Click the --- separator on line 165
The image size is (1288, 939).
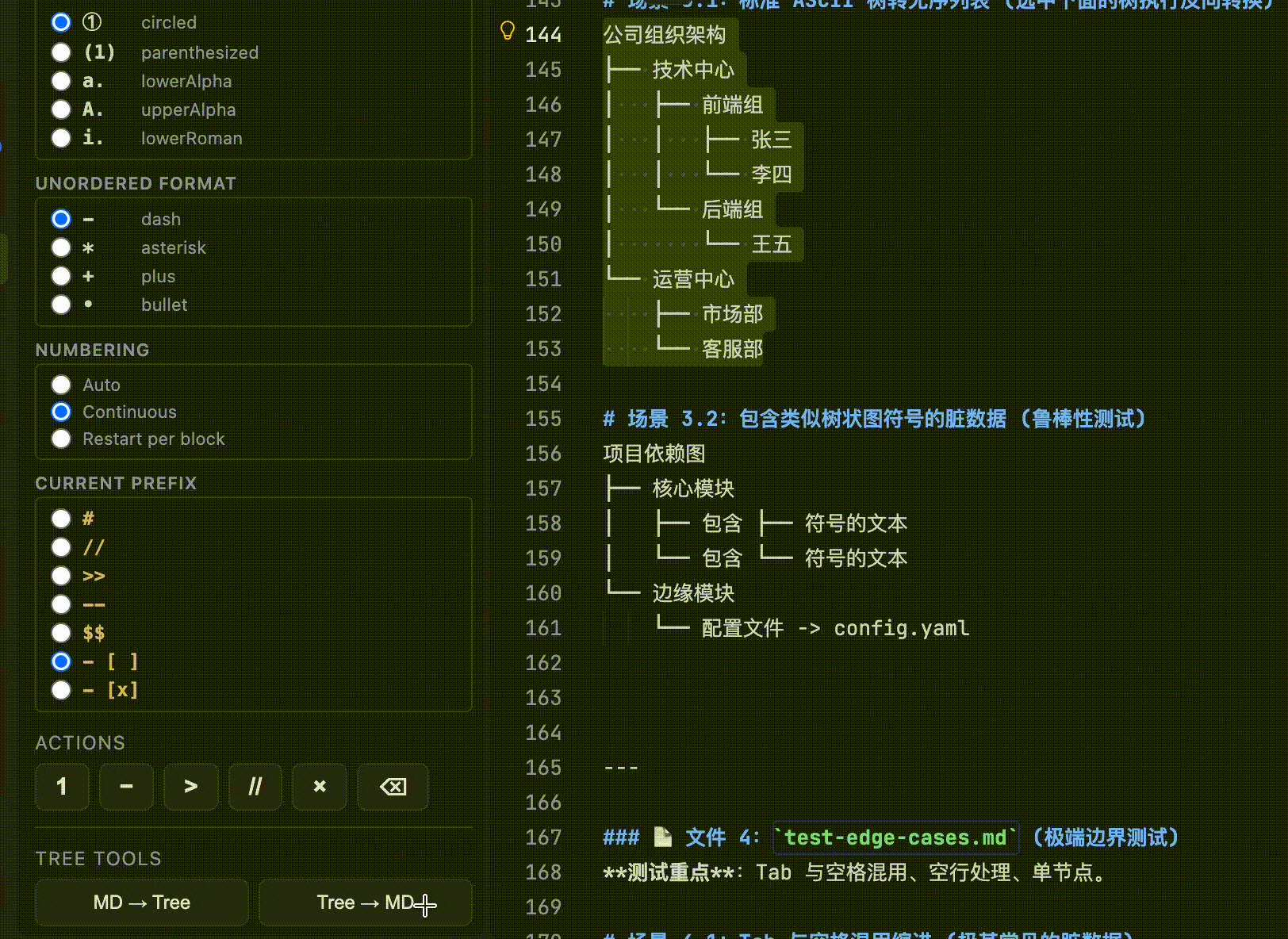621,768
